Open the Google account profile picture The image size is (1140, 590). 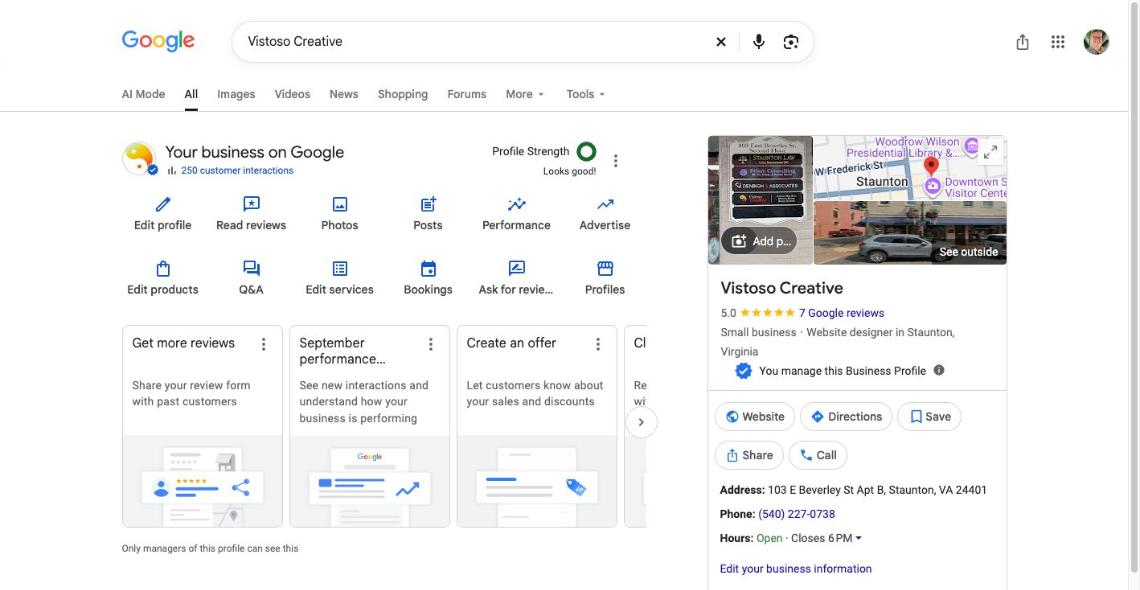pos(1096,42)
